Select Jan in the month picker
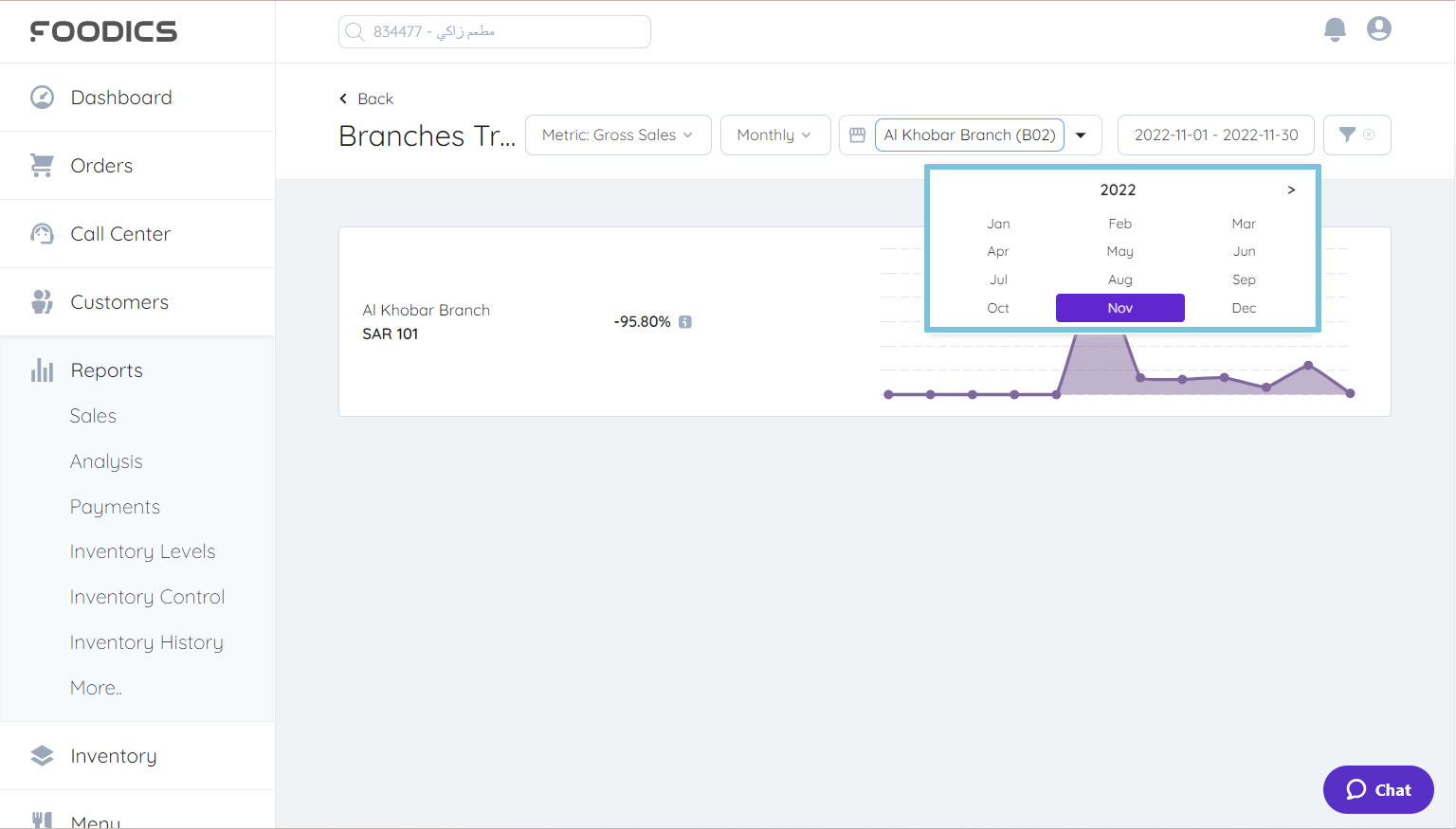 pyautogui.click(x=998, y=224)
